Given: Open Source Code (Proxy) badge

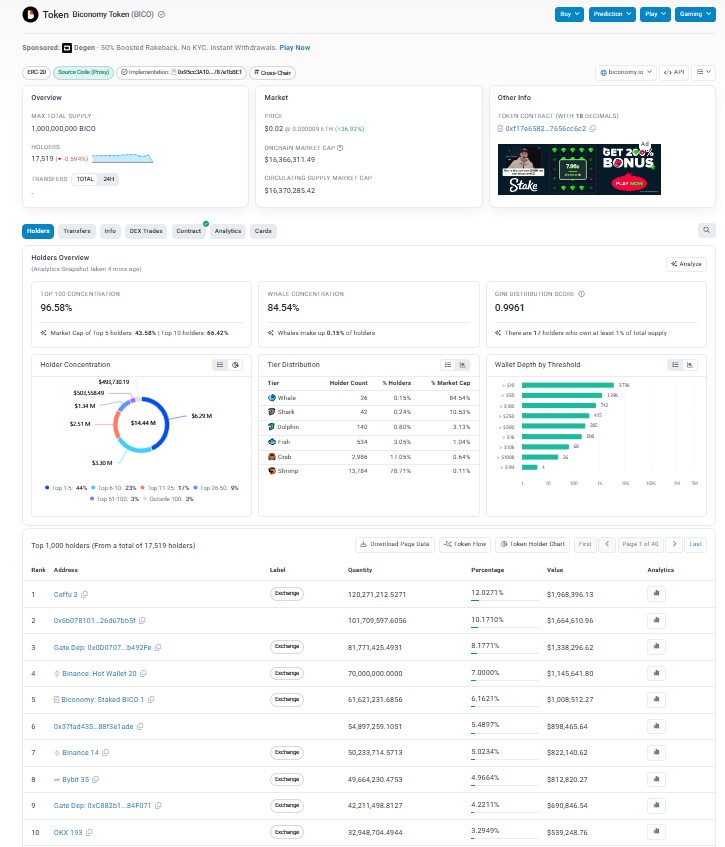Looking at the screenshot, I should 83,72.
